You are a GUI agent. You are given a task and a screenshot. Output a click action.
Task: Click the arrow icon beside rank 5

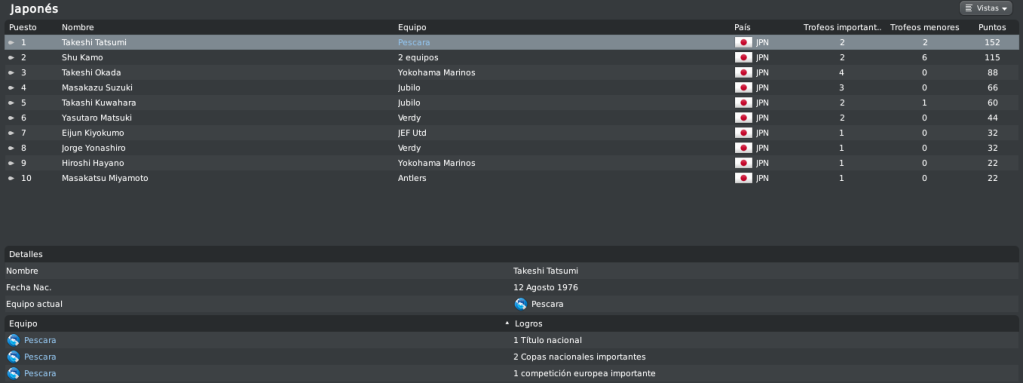11,102
